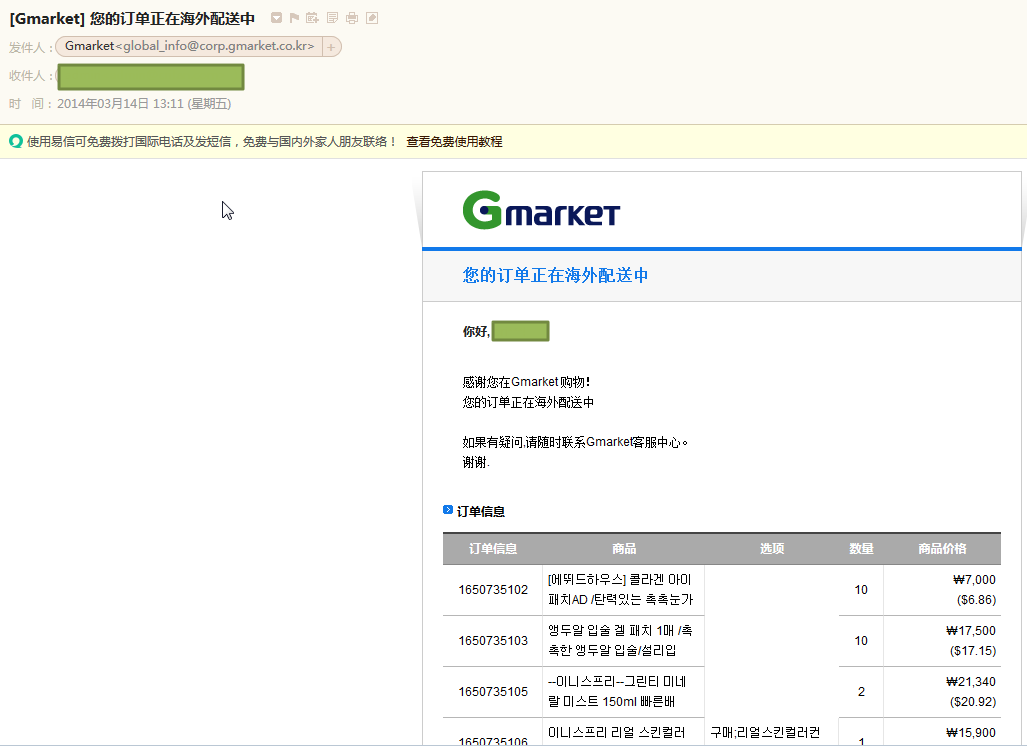The image size is (1027, 746).
Task: Add email to calendar with calendar-plus icon
Action: point(312,18)
